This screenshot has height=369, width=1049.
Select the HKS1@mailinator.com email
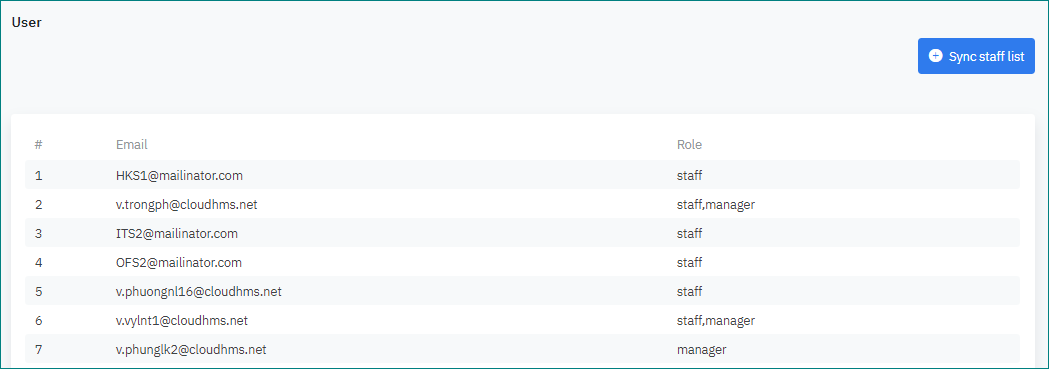[x=179, y=176]
